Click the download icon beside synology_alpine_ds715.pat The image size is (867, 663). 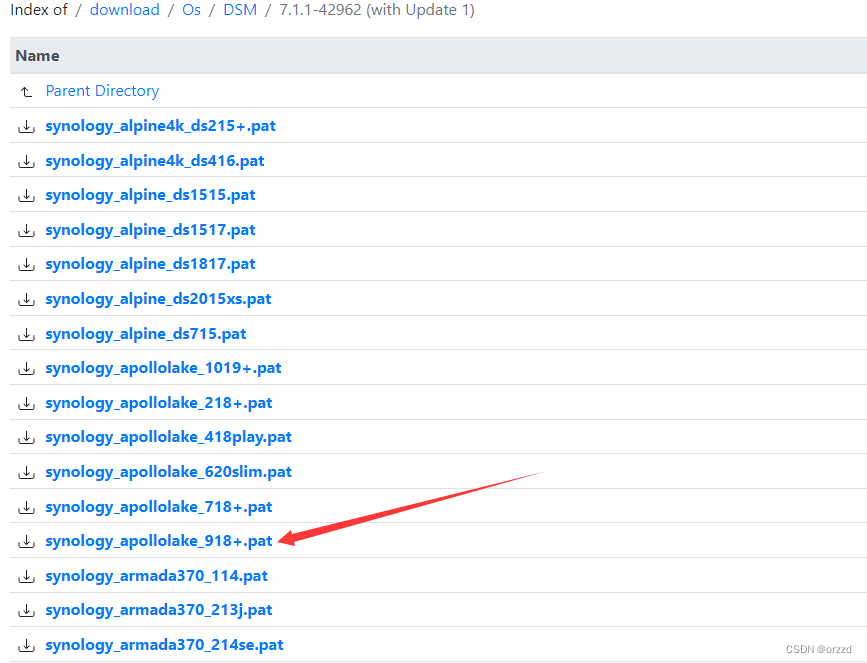tap(26, 335)
